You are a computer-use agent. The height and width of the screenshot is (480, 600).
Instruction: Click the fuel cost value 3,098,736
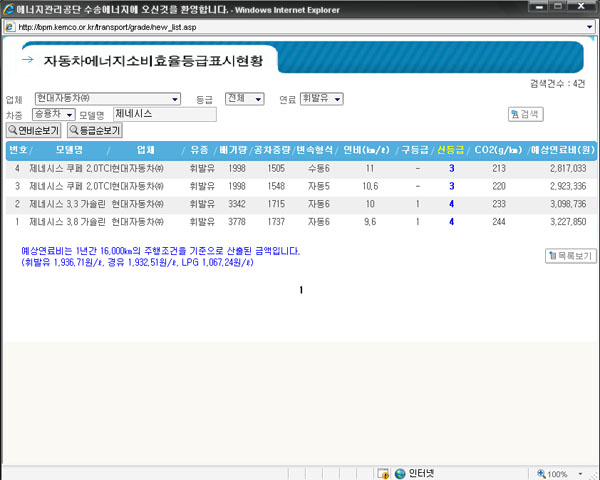[568, 204]
